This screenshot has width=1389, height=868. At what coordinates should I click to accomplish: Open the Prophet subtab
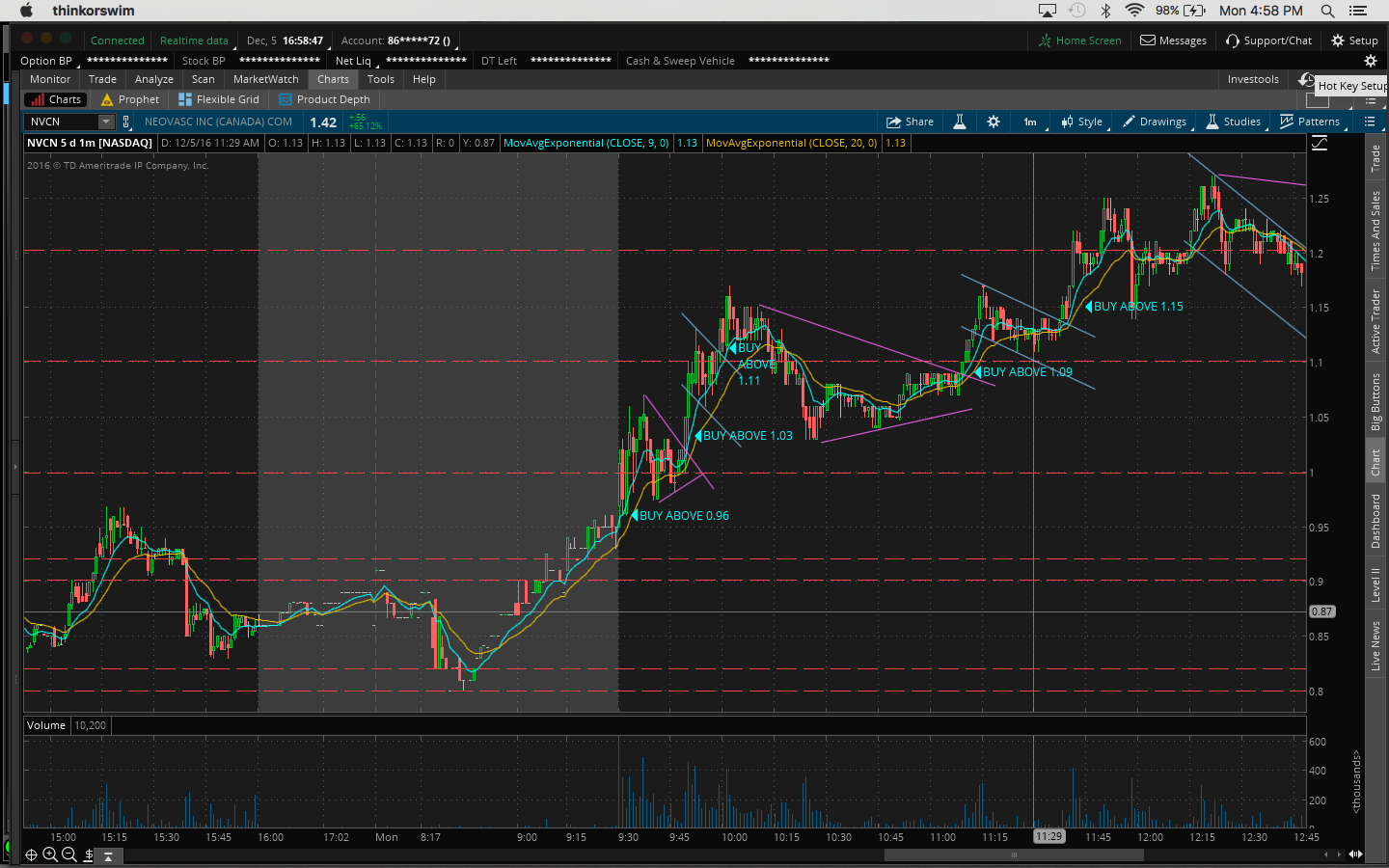coord(130,99)
